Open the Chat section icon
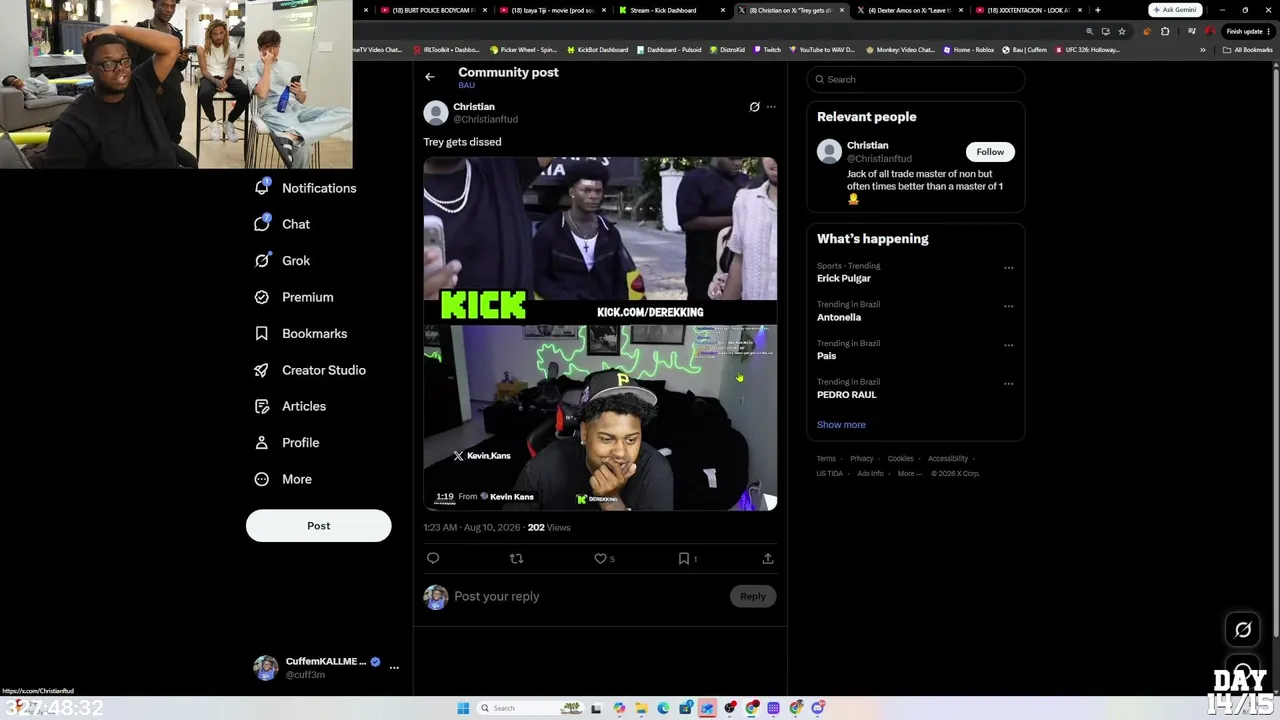Viewport: 1280px width, 720px height. click(262, 224)
